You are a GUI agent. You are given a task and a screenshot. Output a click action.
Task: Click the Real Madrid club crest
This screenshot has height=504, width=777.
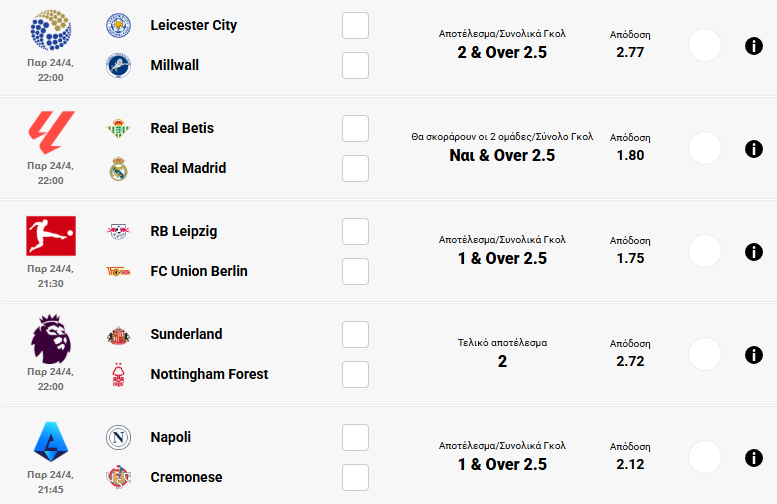(x=120, y=168)
